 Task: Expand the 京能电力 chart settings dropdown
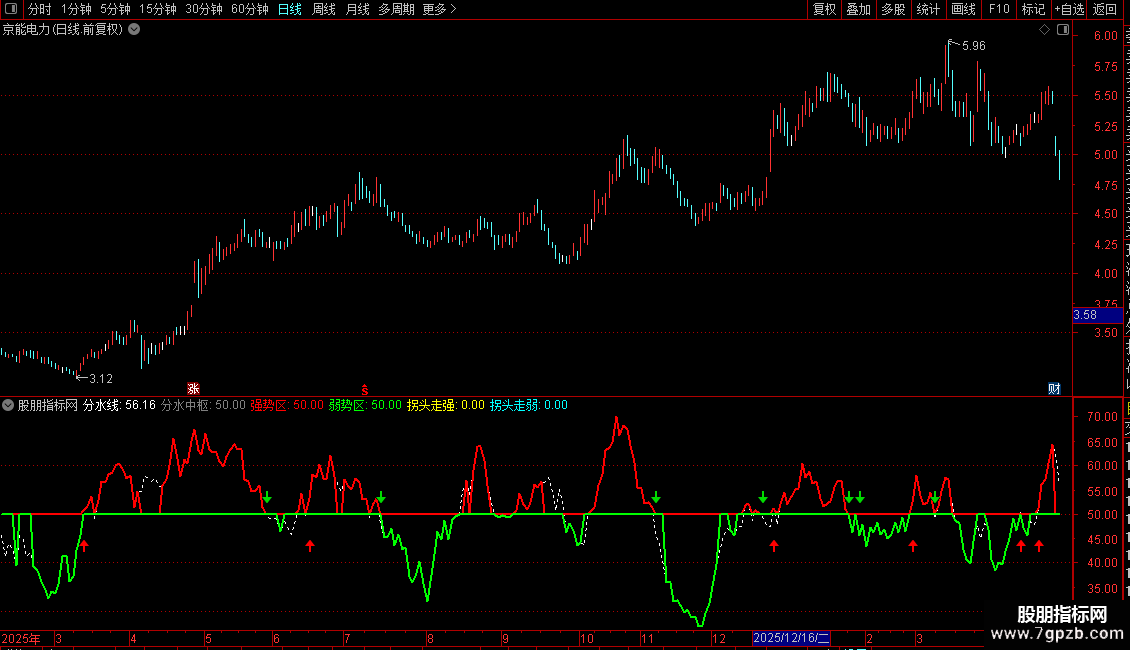coord(134,30)
